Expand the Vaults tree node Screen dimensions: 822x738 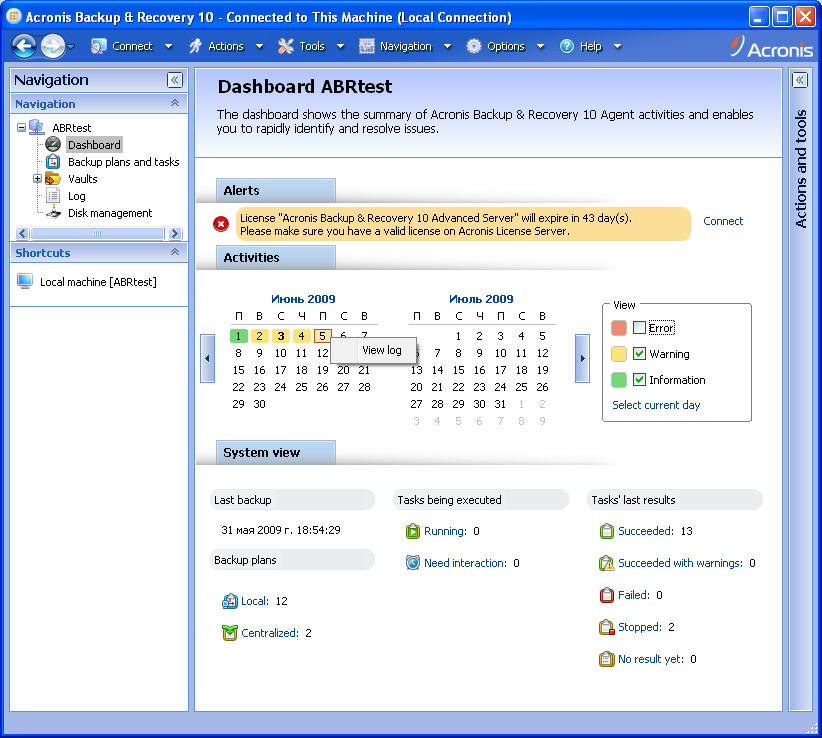coord(37,179)
